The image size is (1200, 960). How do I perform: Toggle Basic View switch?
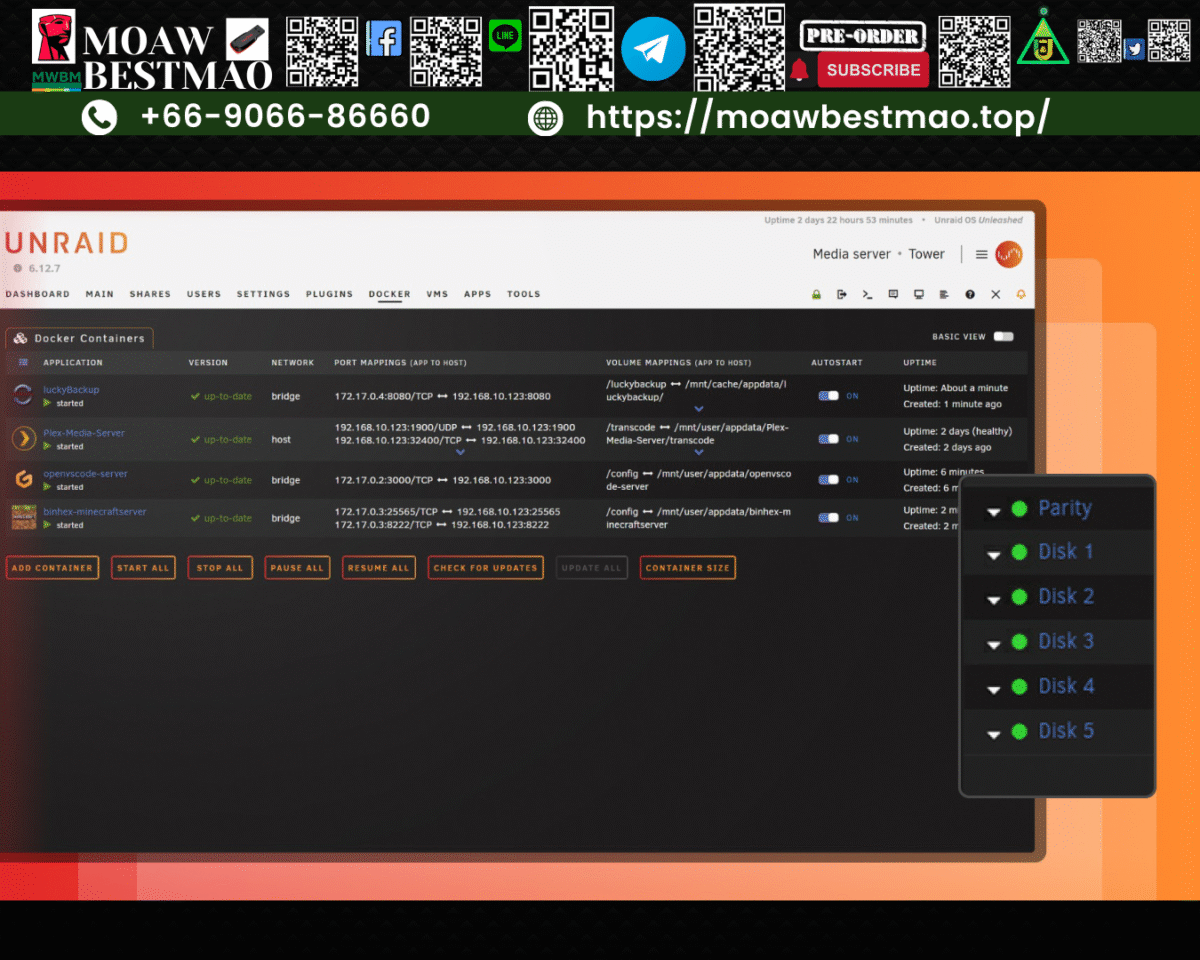[1006, 338]
